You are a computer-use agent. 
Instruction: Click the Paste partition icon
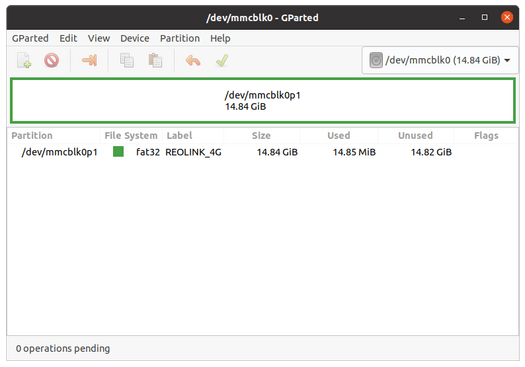(155, 61)
